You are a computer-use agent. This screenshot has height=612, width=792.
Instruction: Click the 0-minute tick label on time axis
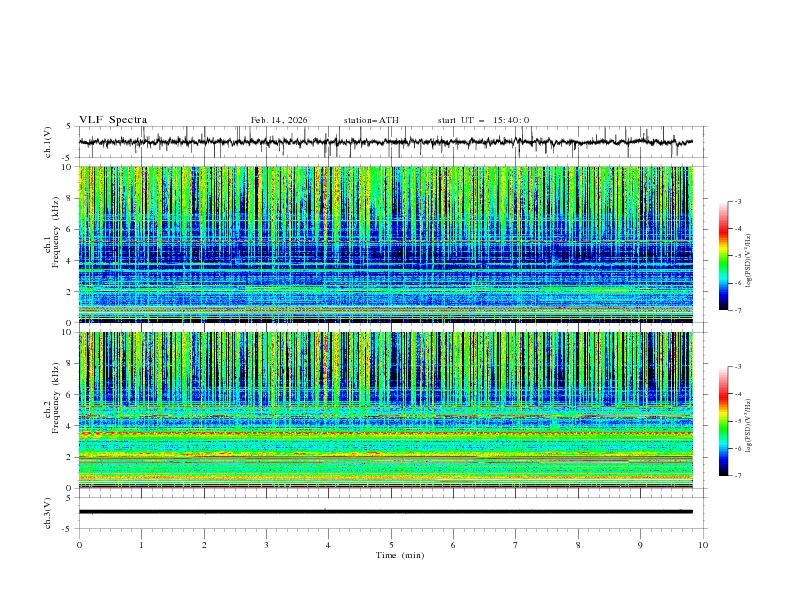pos(79,545)
